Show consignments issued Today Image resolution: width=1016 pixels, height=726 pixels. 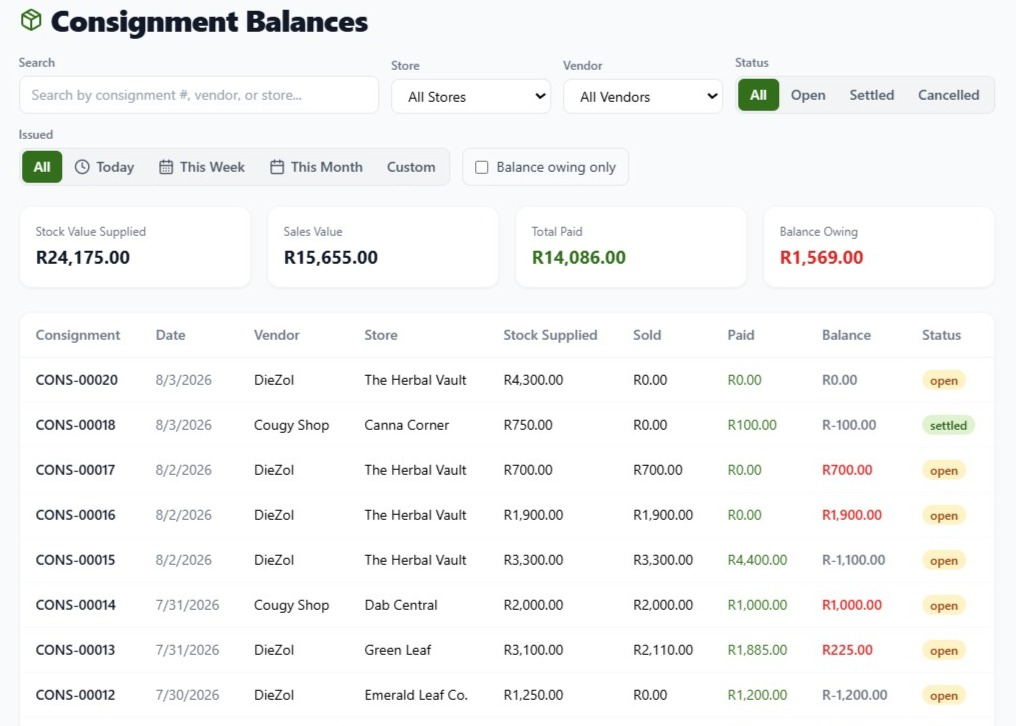pyautogui.click(x=104, y=167)
